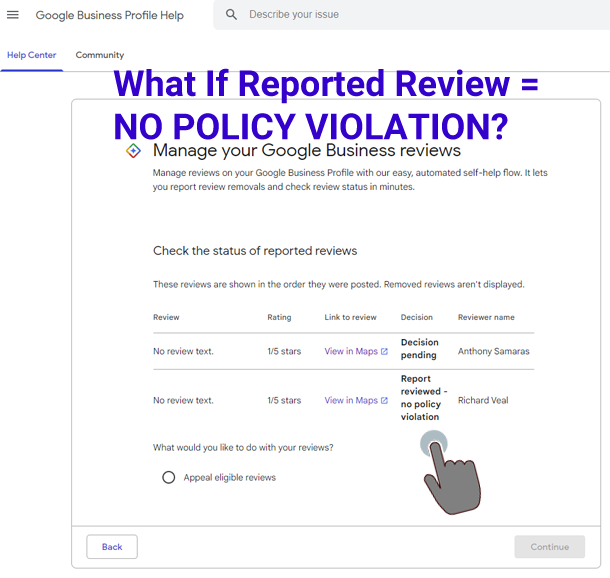Switch to the Community tab
610x578 pixels.
coord(100,55)
